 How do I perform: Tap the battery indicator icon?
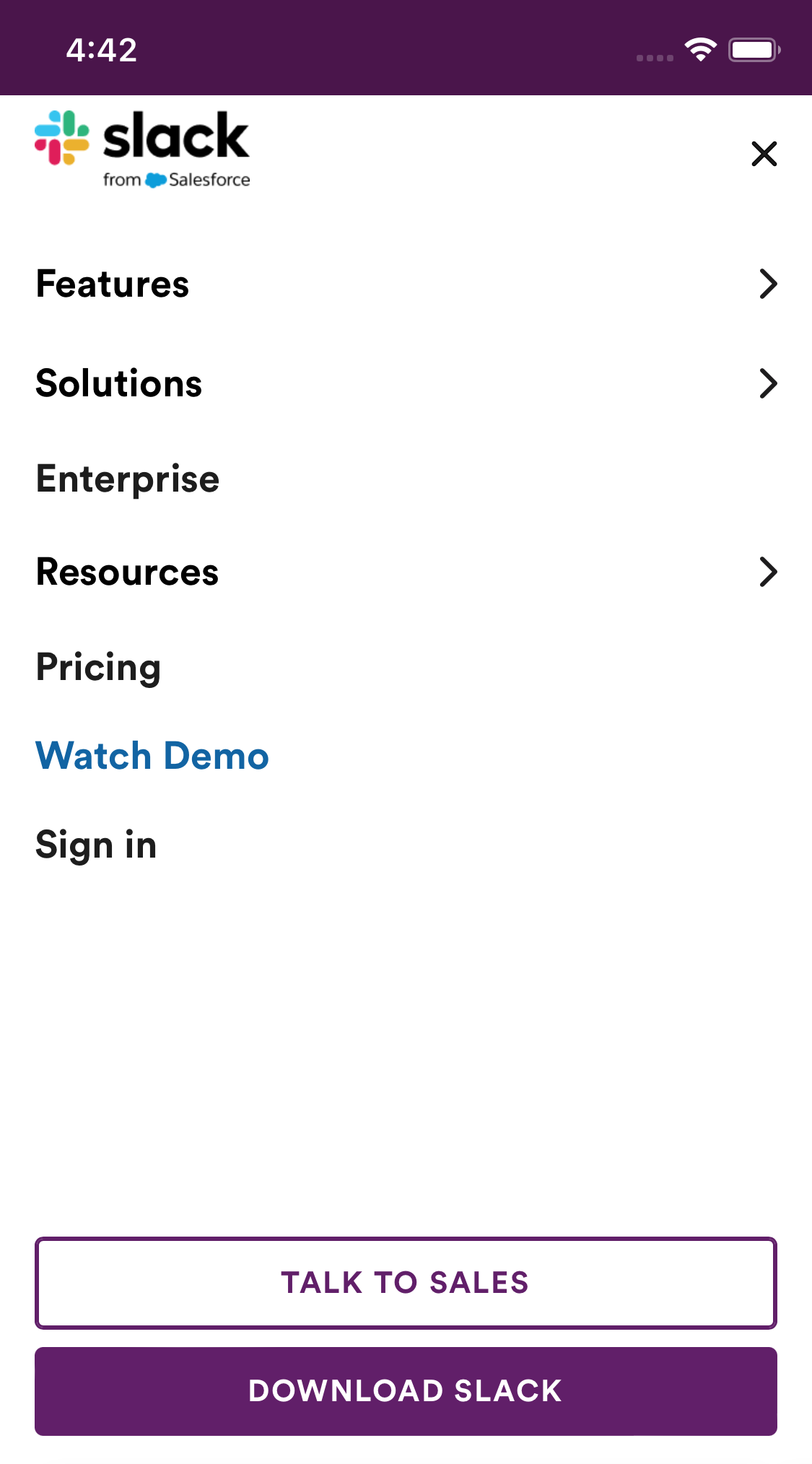tap(754, 50)
